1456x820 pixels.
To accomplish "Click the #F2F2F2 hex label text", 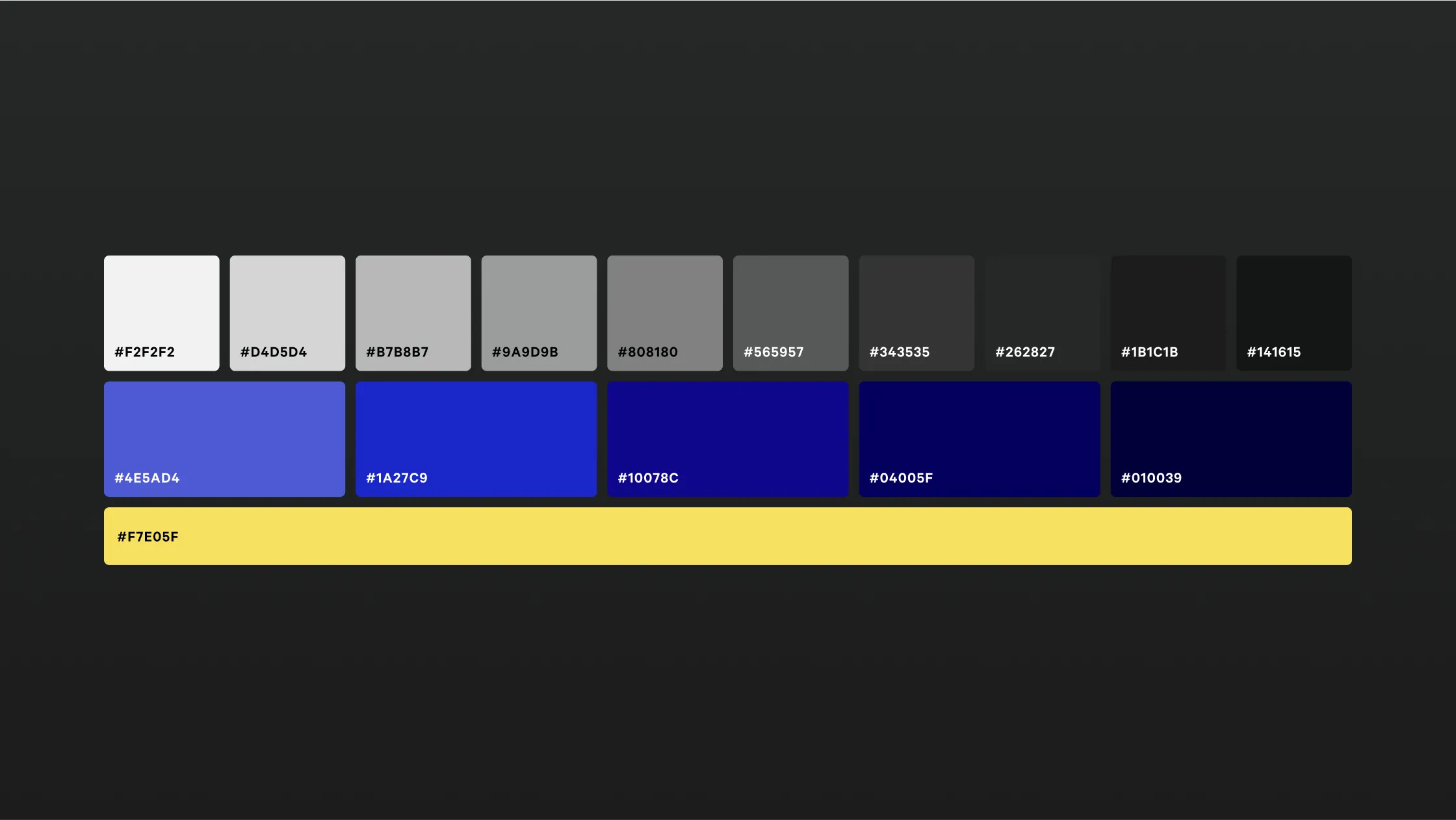I will [144, 352].
